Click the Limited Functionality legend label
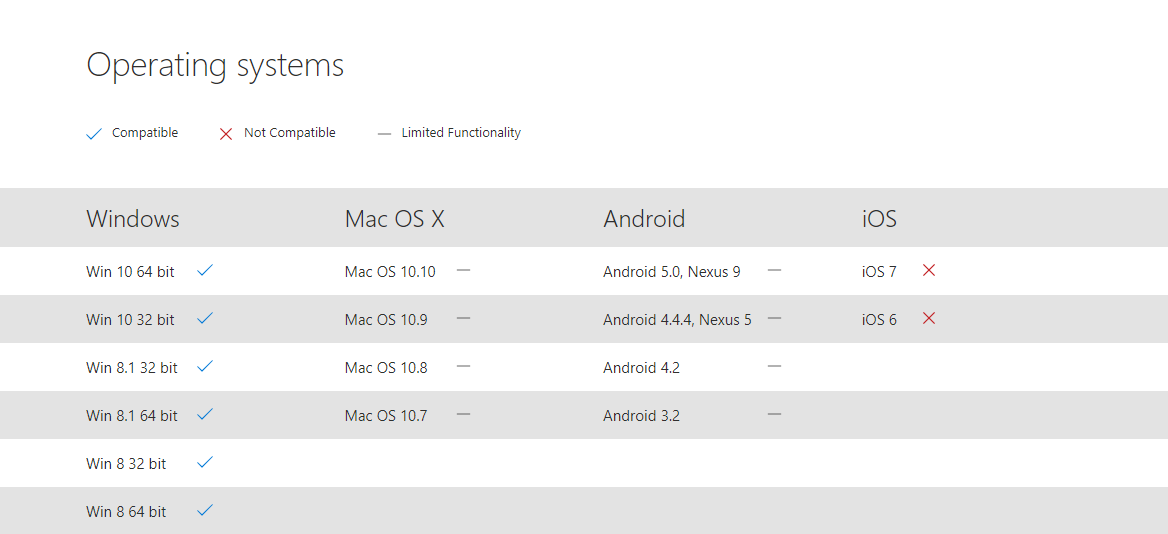Viewport: 1168px width, 534px height. point(461,133)
